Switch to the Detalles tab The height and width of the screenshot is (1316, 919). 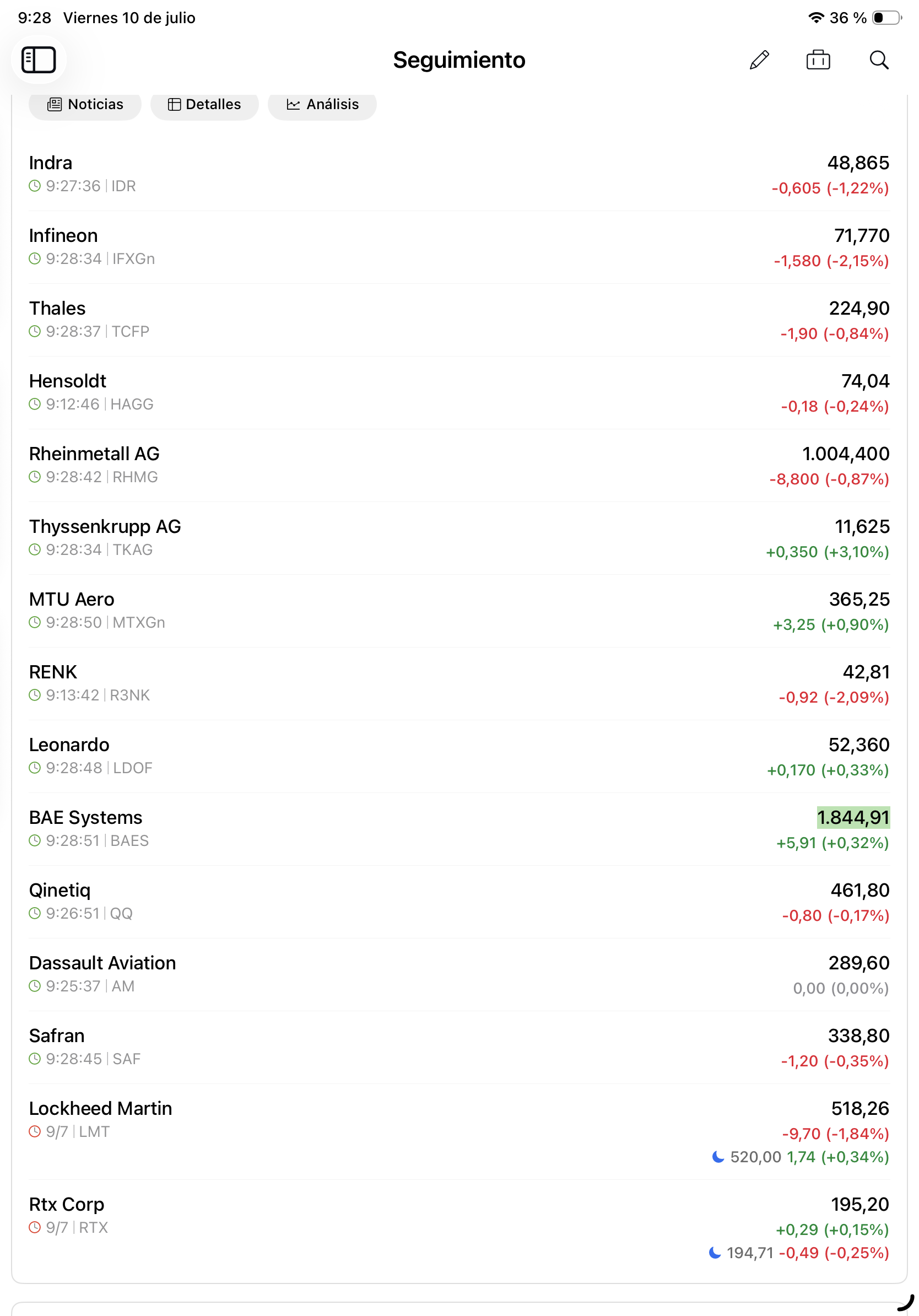pos(204,104)
